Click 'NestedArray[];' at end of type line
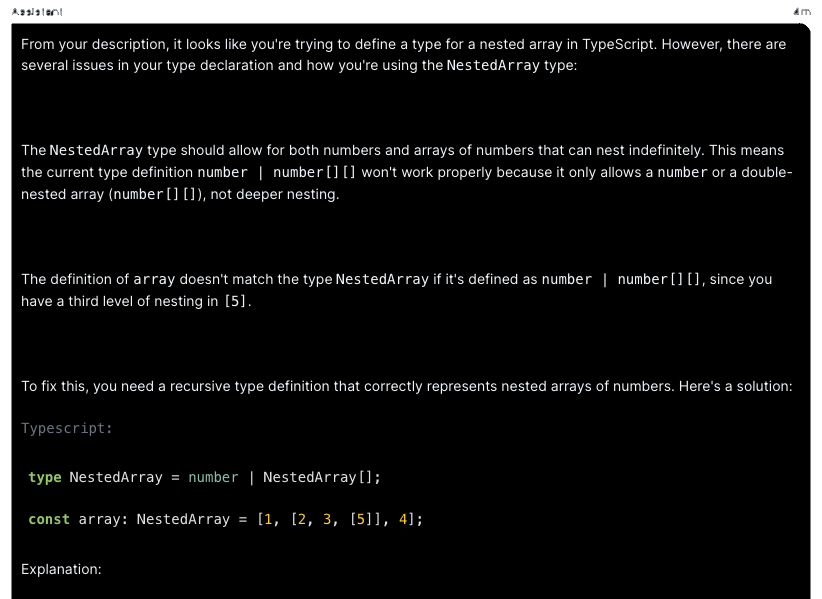The width and height of the screenshot is (822, 599). pyautogui.click(x=322, y=477)
